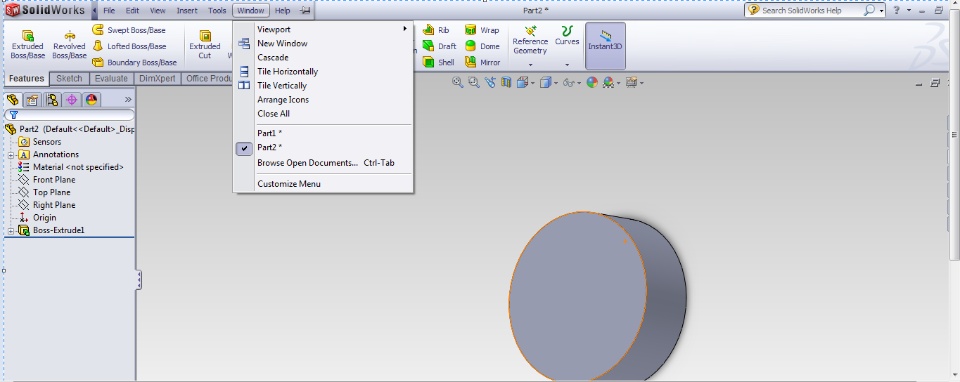The height and width of the screenshot is (382, 960).
Task: Open the Edit Appearance color sphere
Action: click(x=592, y=82)
